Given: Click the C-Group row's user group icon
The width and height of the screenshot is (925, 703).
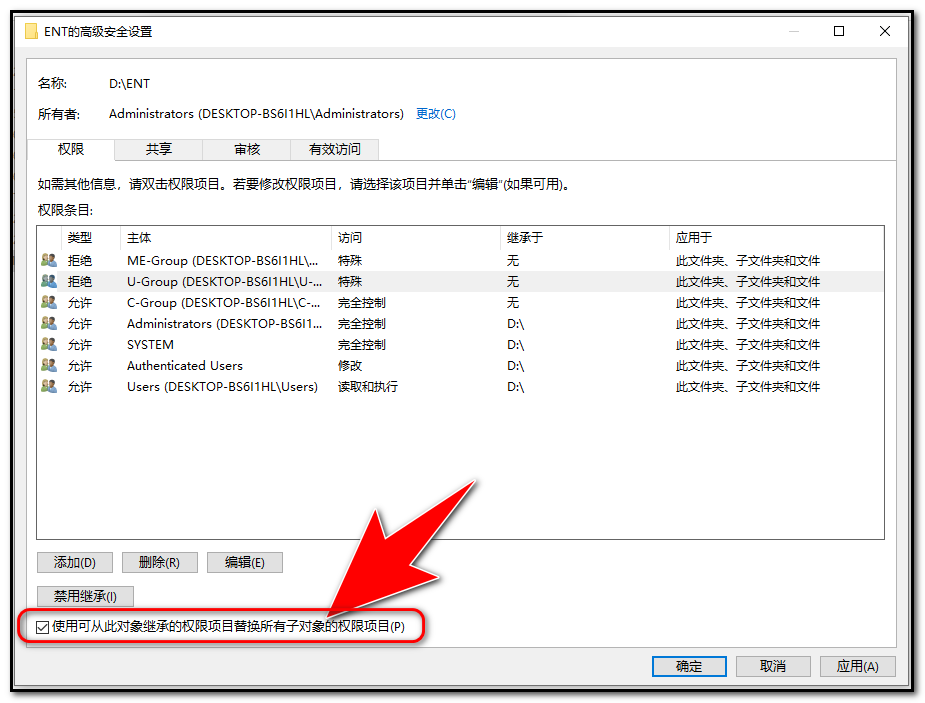Looking at the screenshot, I should click(x=49, y=302).
